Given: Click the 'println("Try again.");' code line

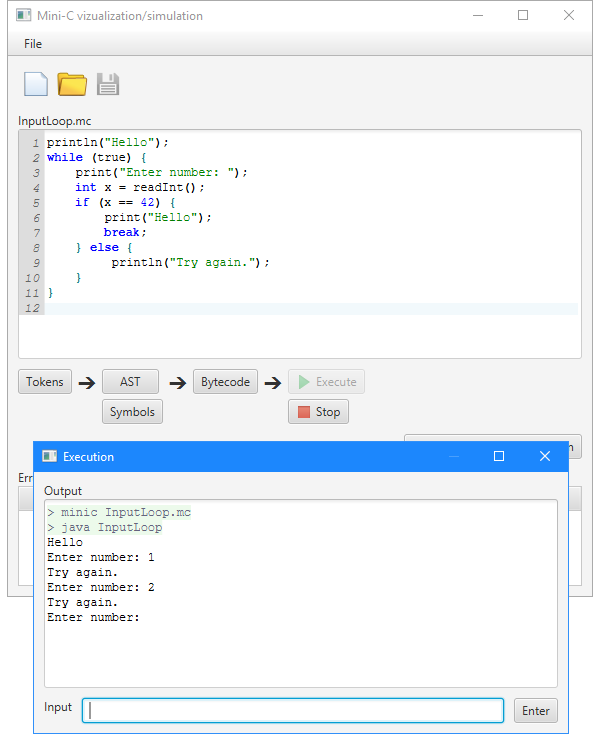Looking at the screenshot, I should point(190,263).
